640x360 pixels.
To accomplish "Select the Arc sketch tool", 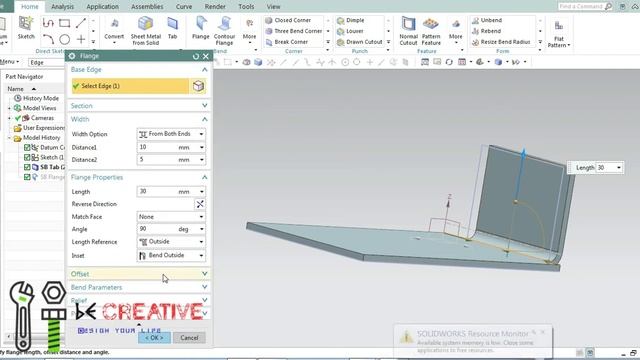I will click(x=48, y=40).
